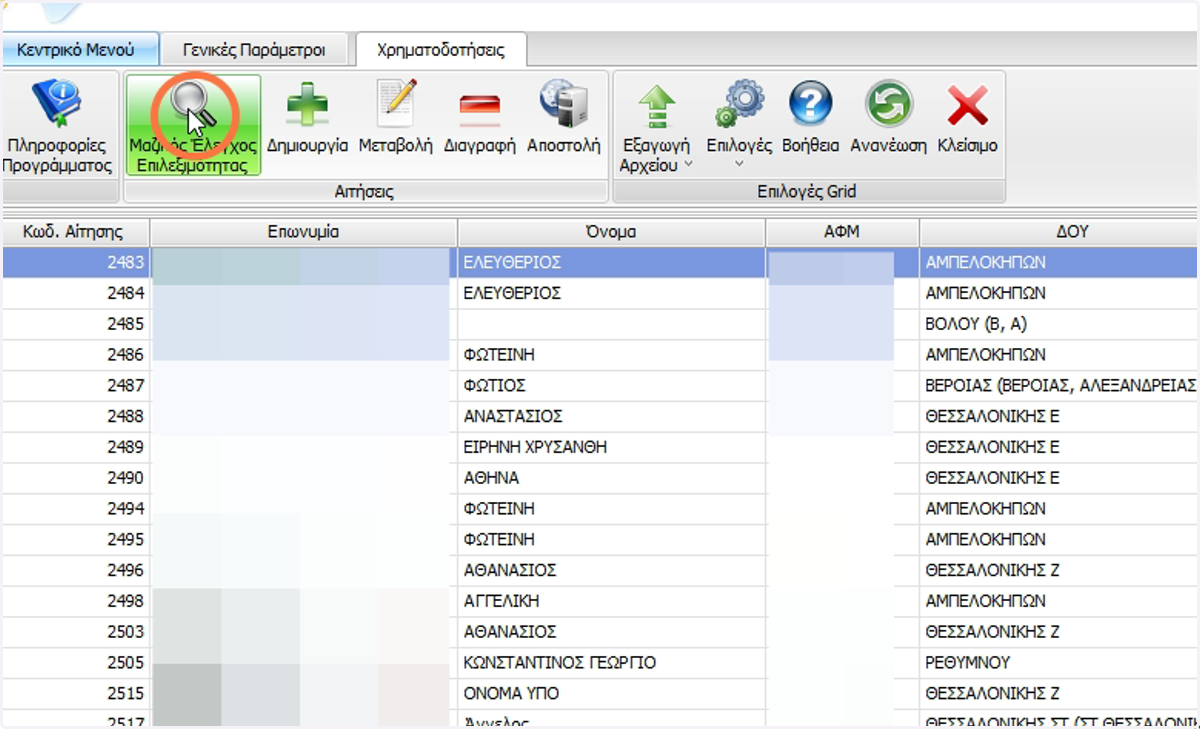Launch Αποστολή globe server icon
The width and height of the screenshot is (1200, 729).
tap(564, 104)
